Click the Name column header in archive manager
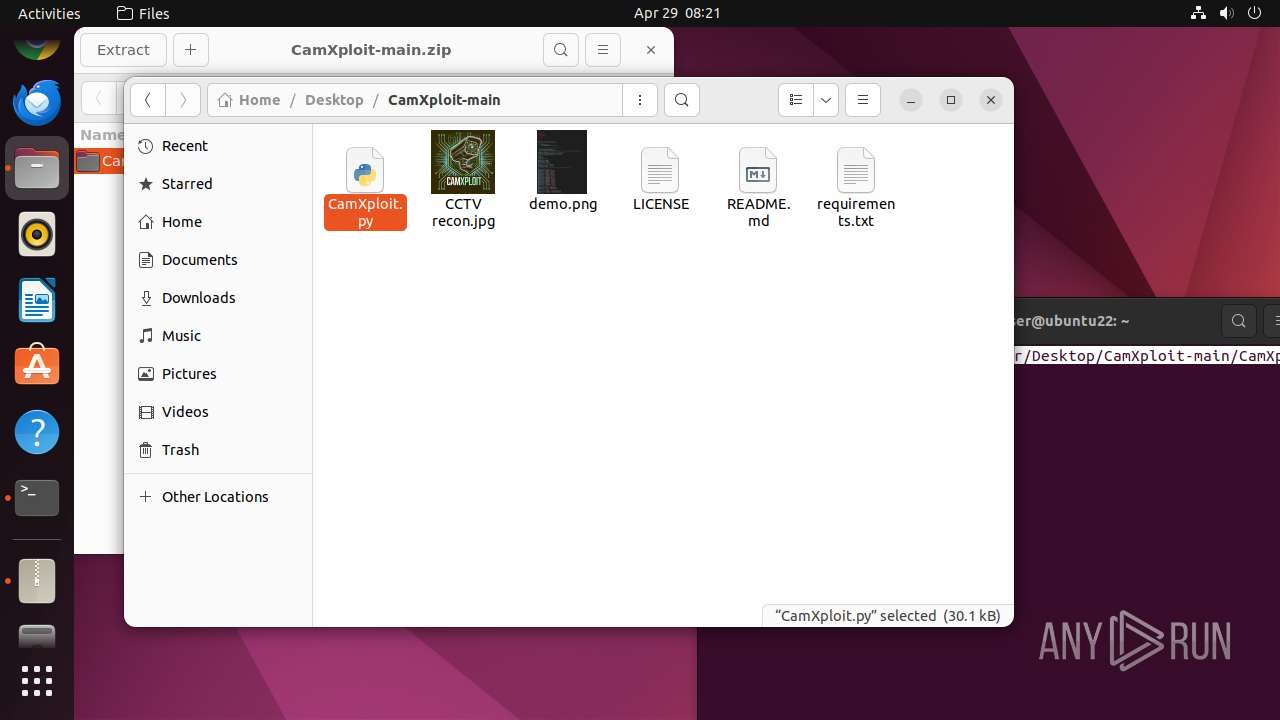The height and width of the screenshot is (720, 1280). (100, 135)
